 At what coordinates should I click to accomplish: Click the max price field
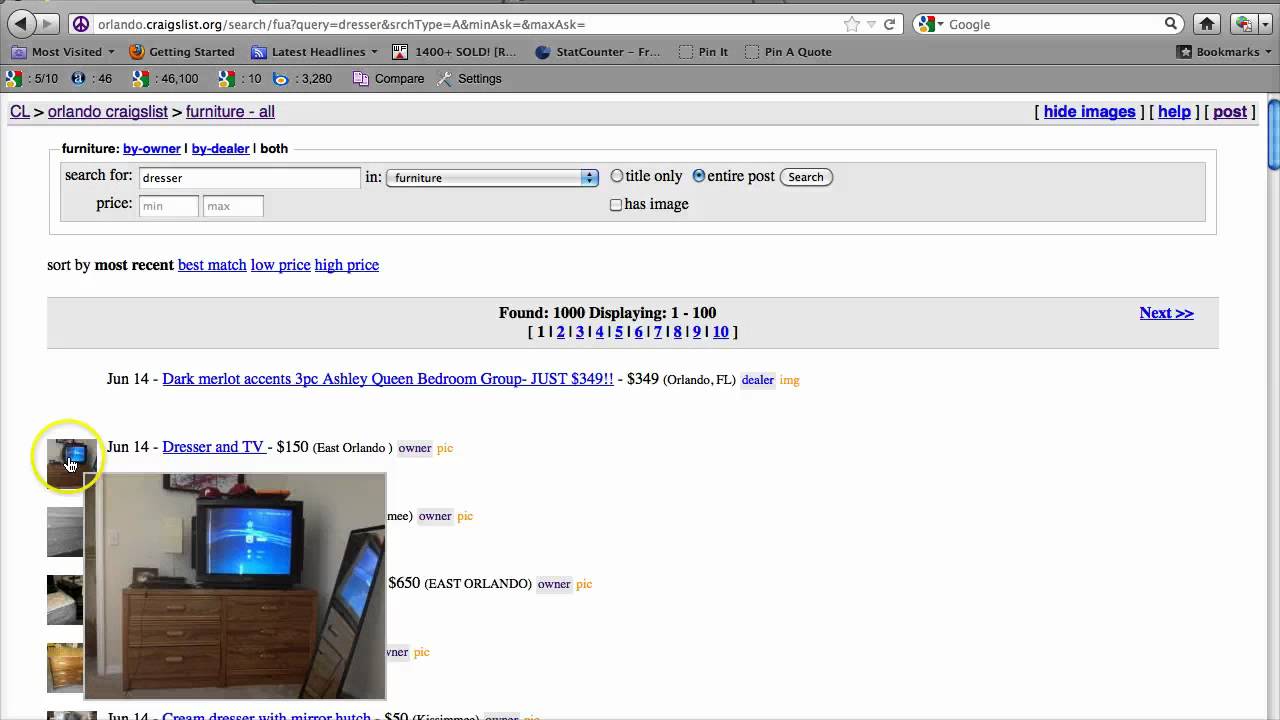(233, 206)
